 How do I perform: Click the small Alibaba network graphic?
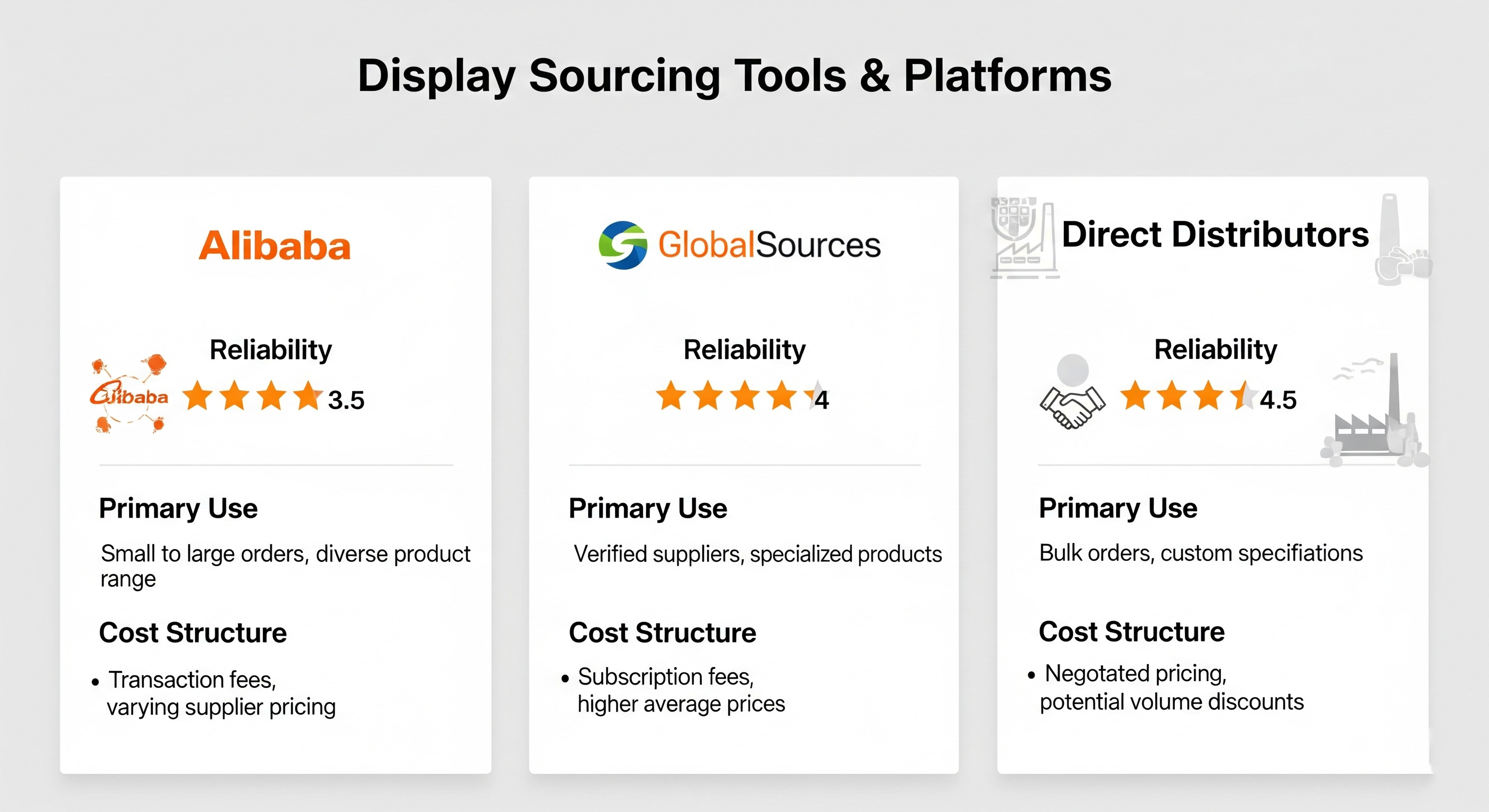coord(129,393)
